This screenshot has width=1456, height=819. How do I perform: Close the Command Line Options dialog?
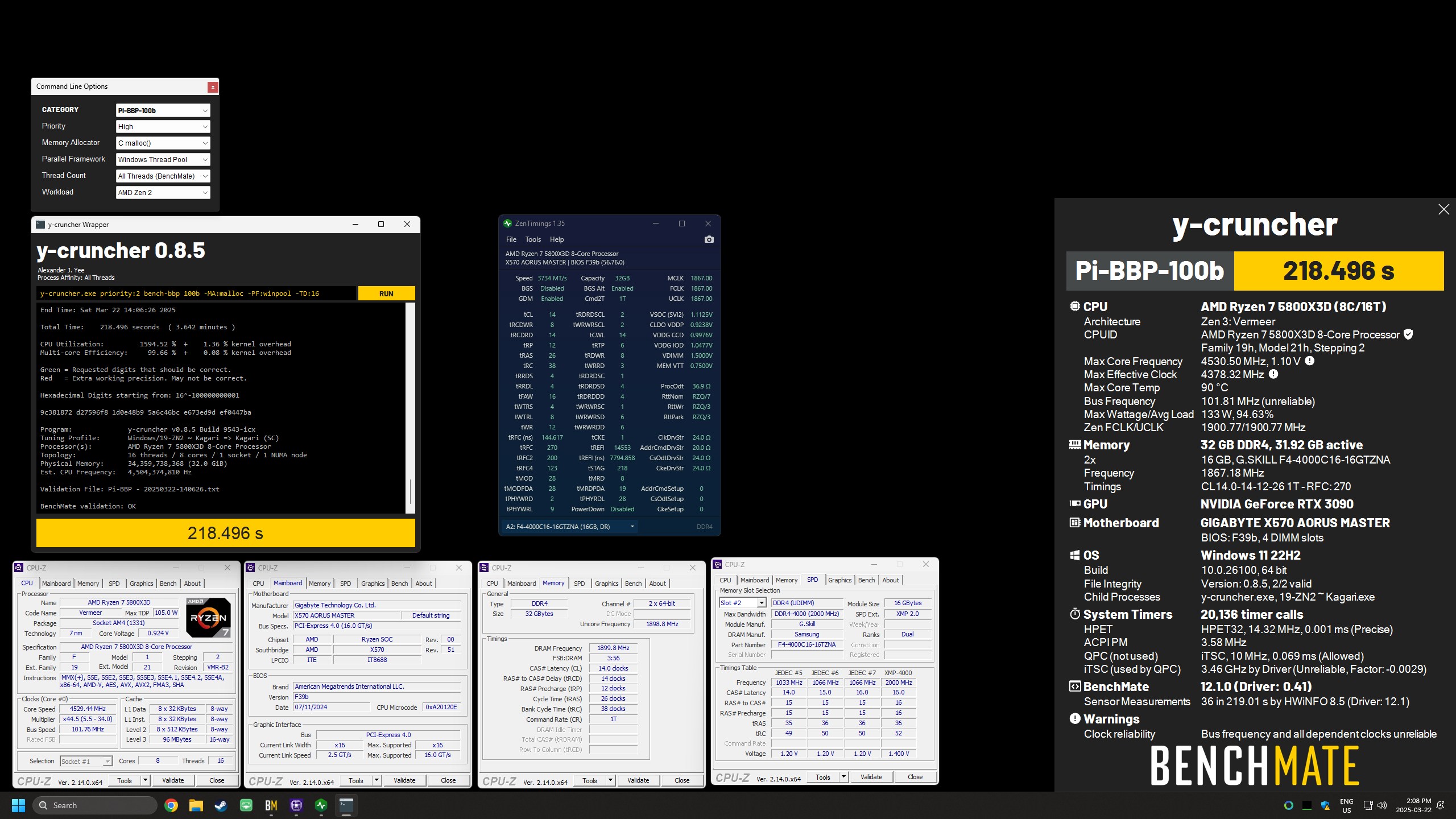coord(213,87)
